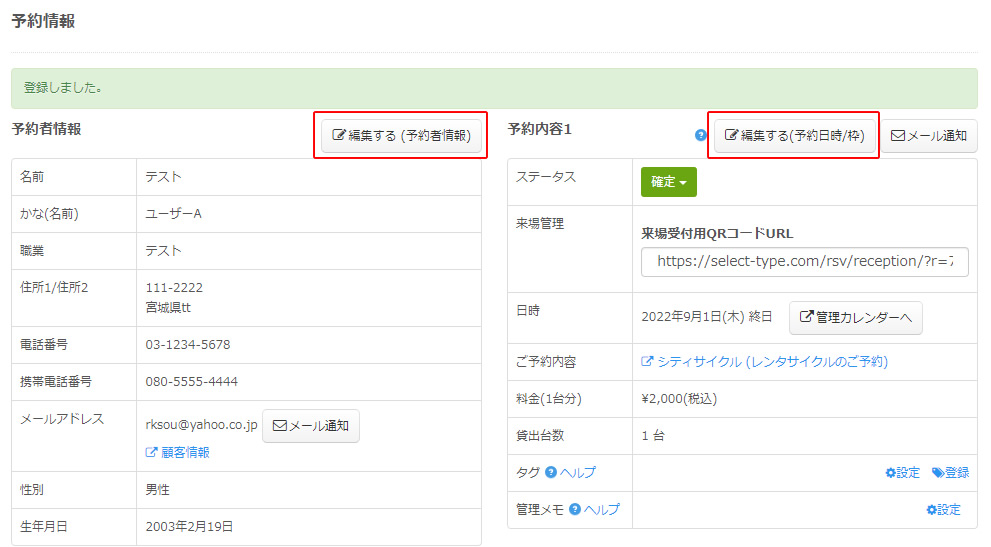Open the 顧客情報 link

(178, 452)
